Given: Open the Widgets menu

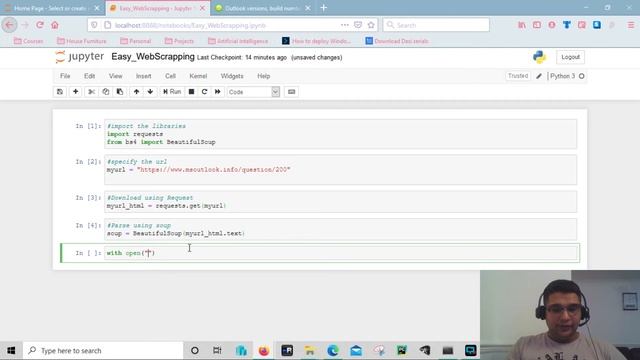Looking at the screenshot, I should (232, 76).
